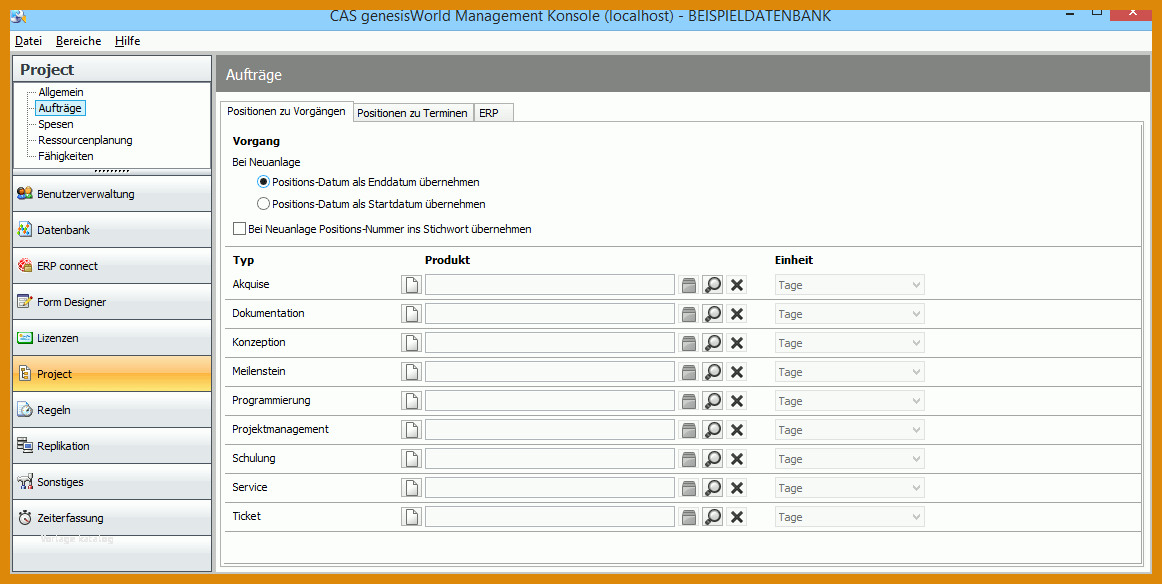
Task: Open the Einheit dropdown for Service
Action: [x=849, y=488]
